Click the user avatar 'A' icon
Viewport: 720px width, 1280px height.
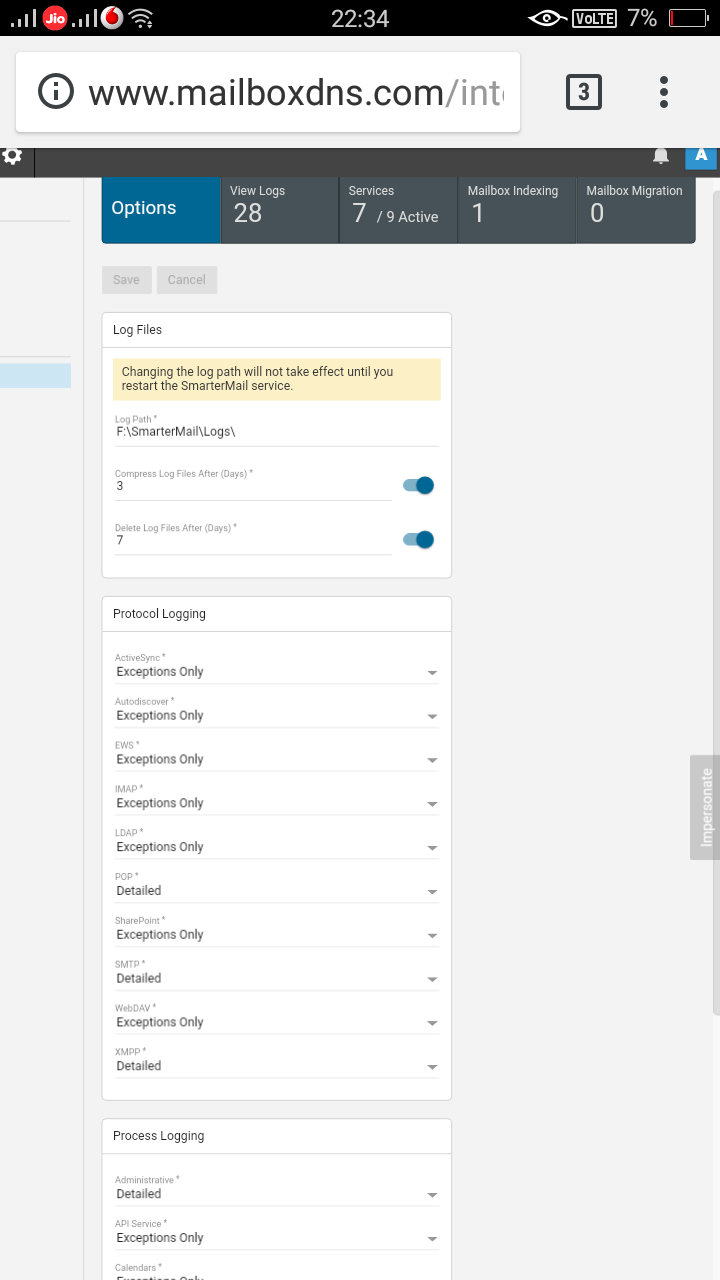pos(701,155)
